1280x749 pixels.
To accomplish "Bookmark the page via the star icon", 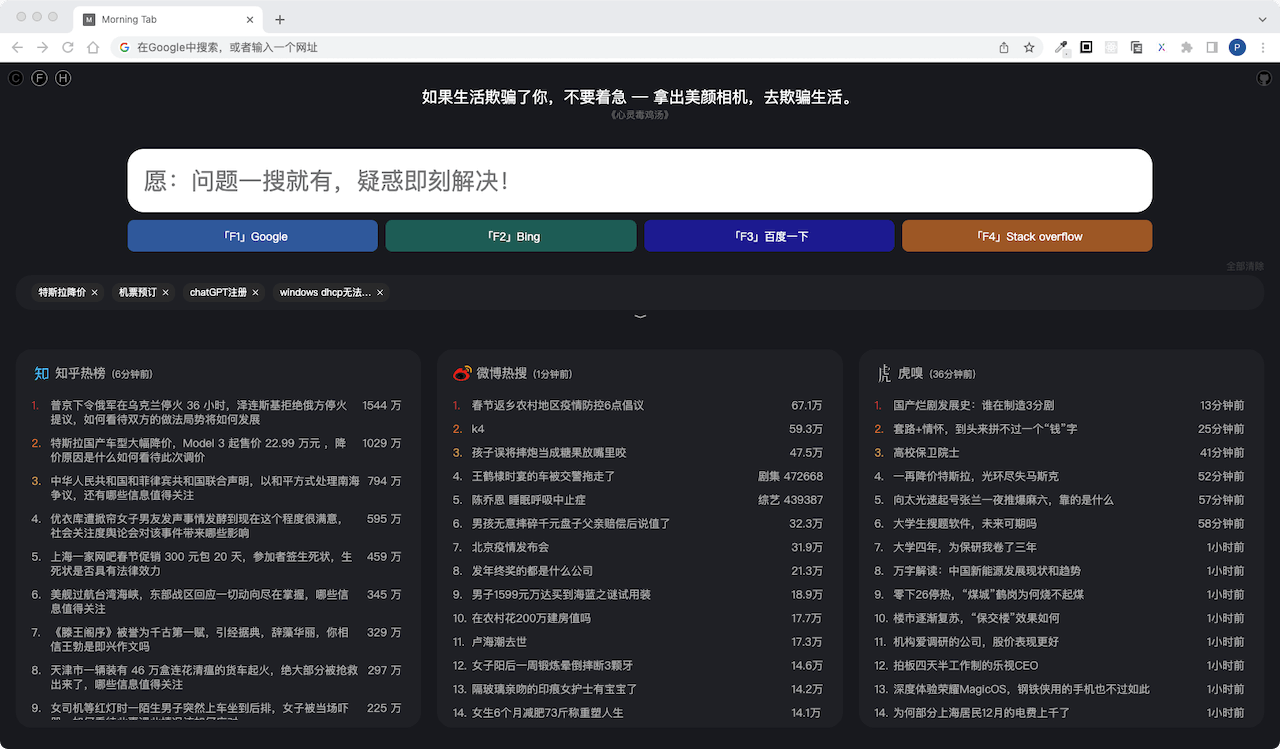I will 1029,47.
